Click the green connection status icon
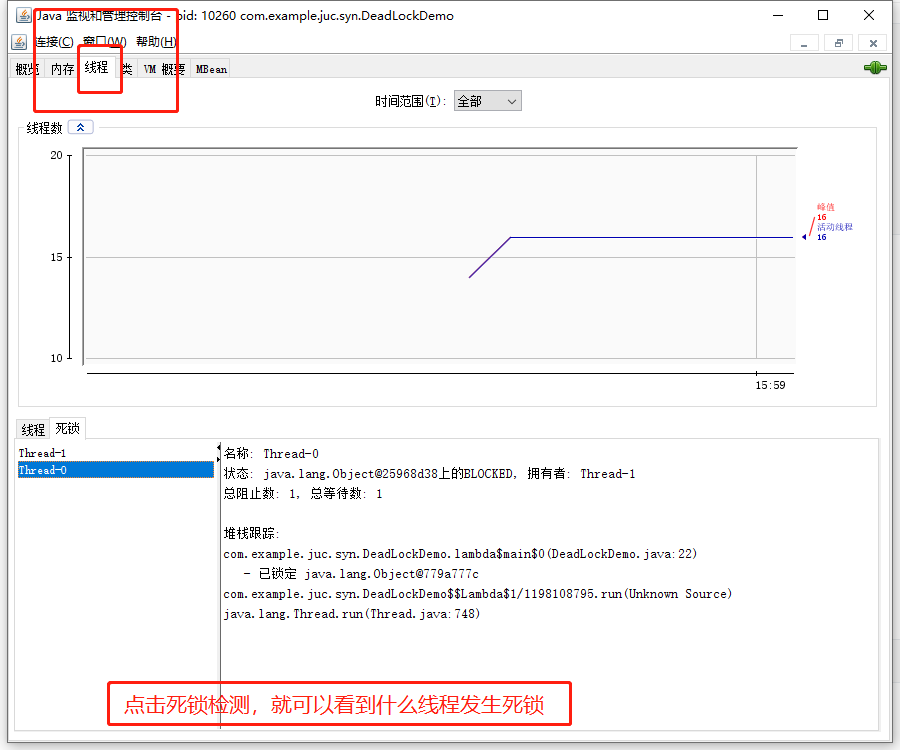The height and width of the screenshot is (750, 900). [x=875, y=68]
